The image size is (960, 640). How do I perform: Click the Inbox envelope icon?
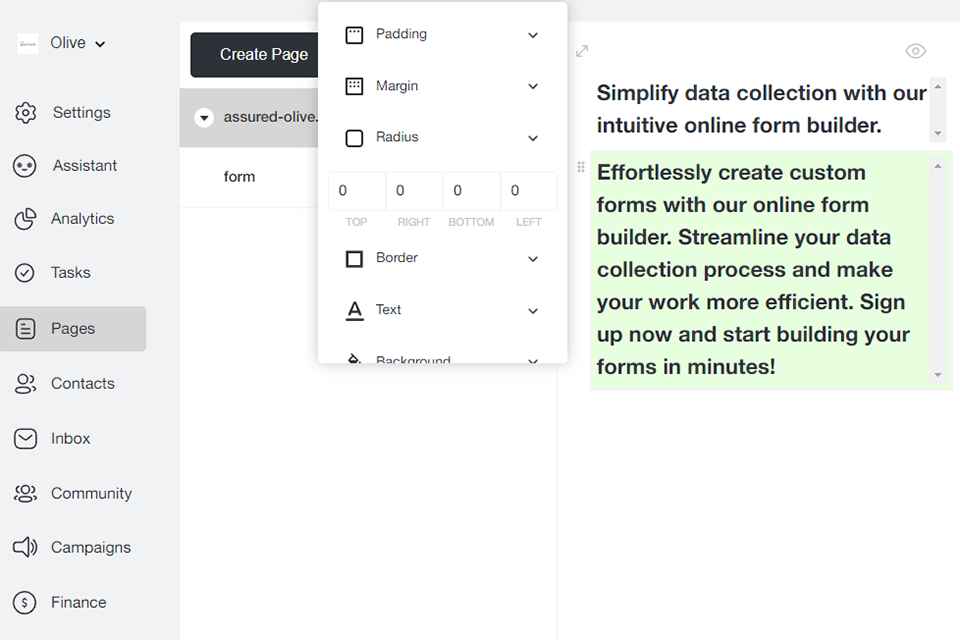pos(25,438)
